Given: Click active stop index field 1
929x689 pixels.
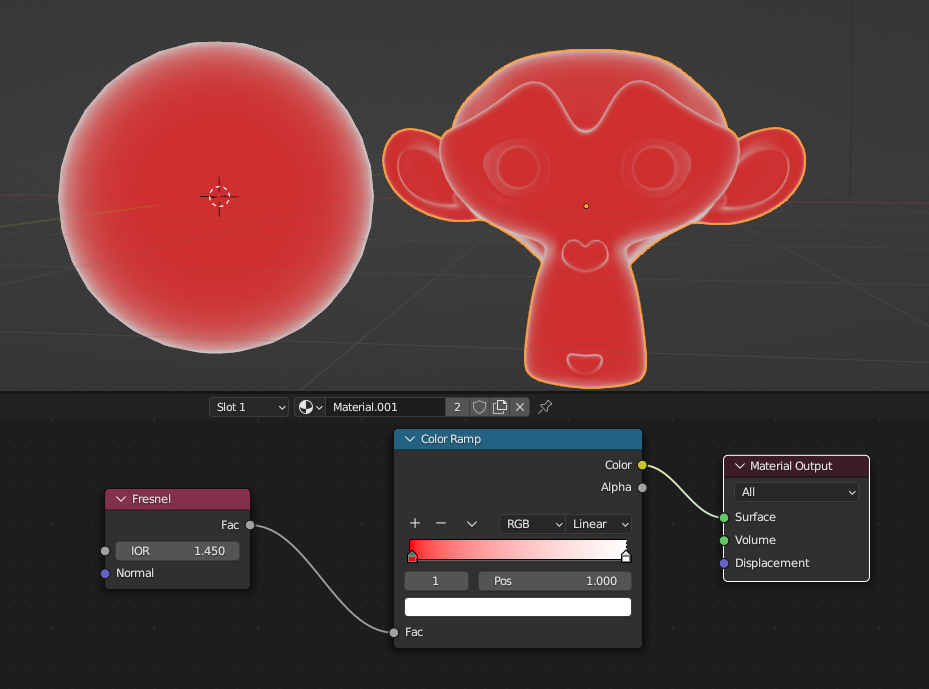Looking at the screenshot, I should [x=436, y=581].
